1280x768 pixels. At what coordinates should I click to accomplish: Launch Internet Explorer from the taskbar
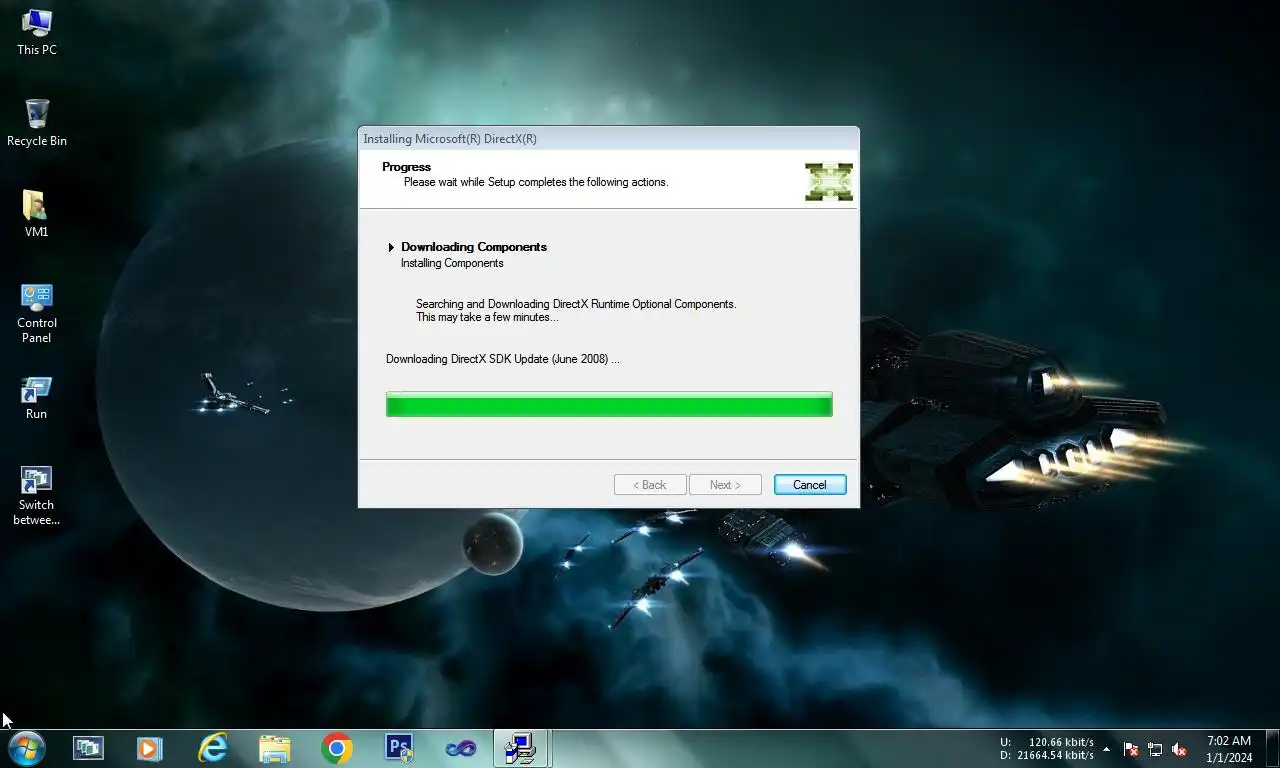pos(213,748)
